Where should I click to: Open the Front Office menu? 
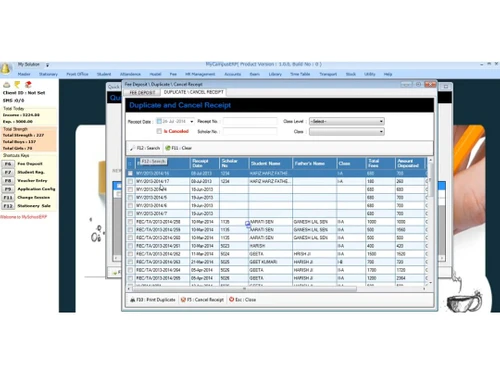coord(77,74)
